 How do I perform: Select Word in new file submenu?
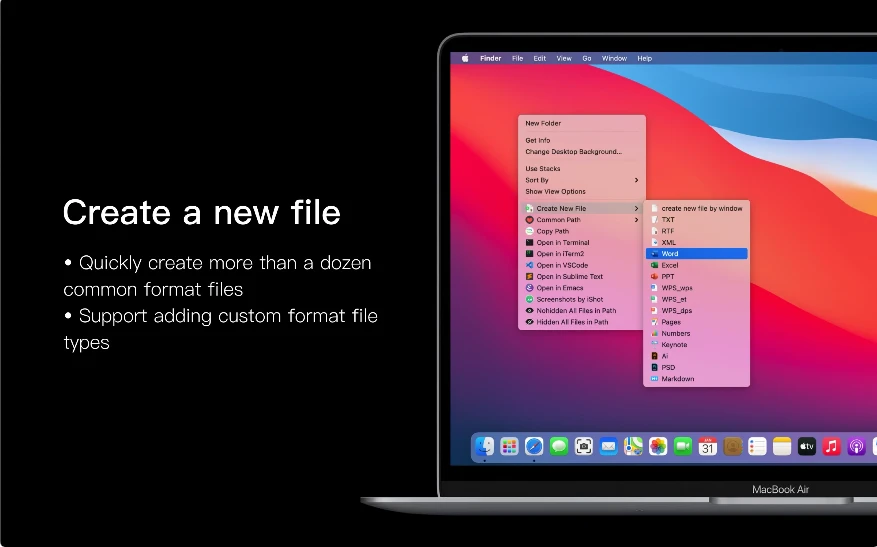(x=696, y=253)
